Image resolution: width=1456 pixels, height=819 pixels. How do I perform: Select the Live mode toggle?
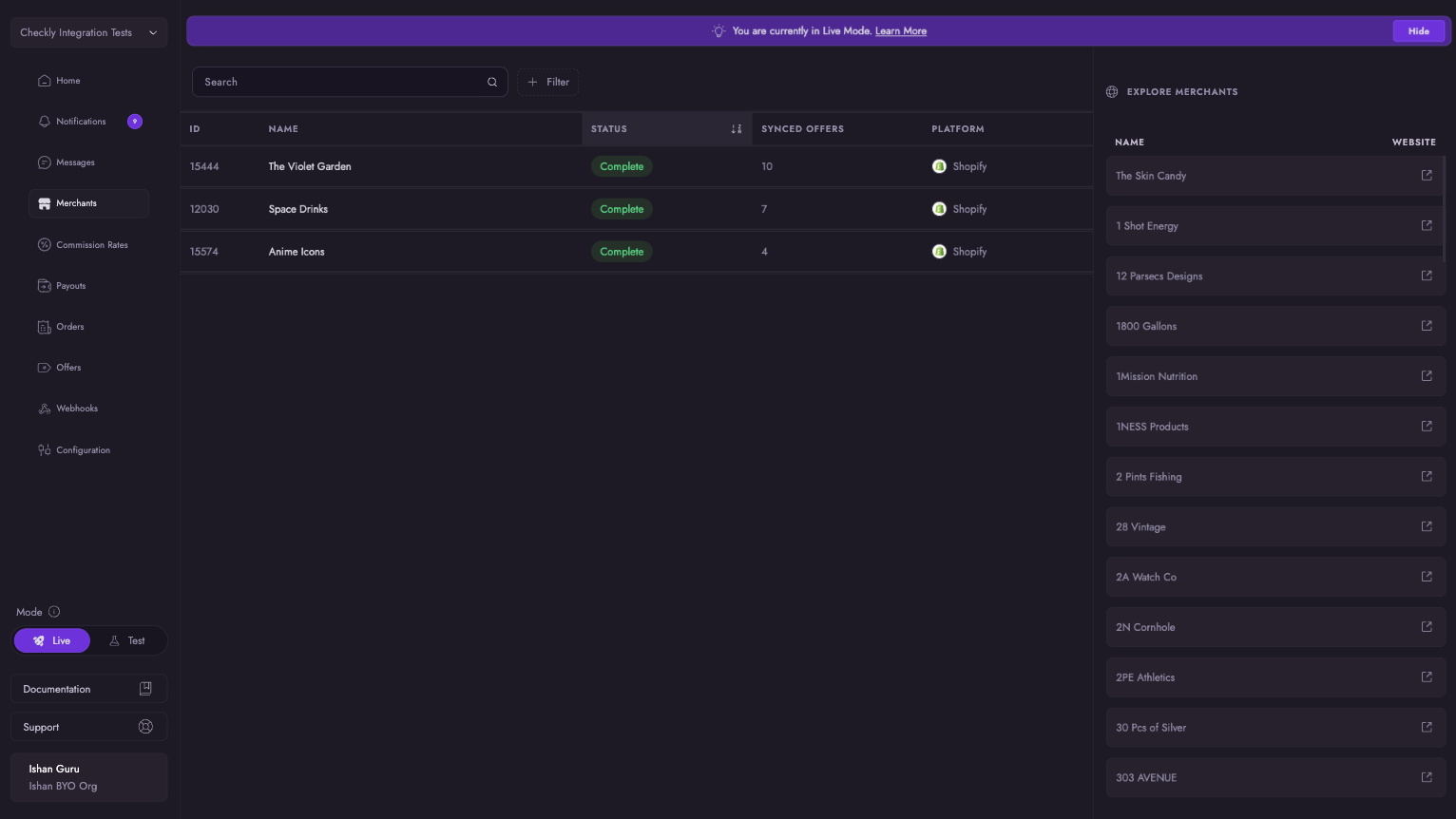(x=52, y=640)
